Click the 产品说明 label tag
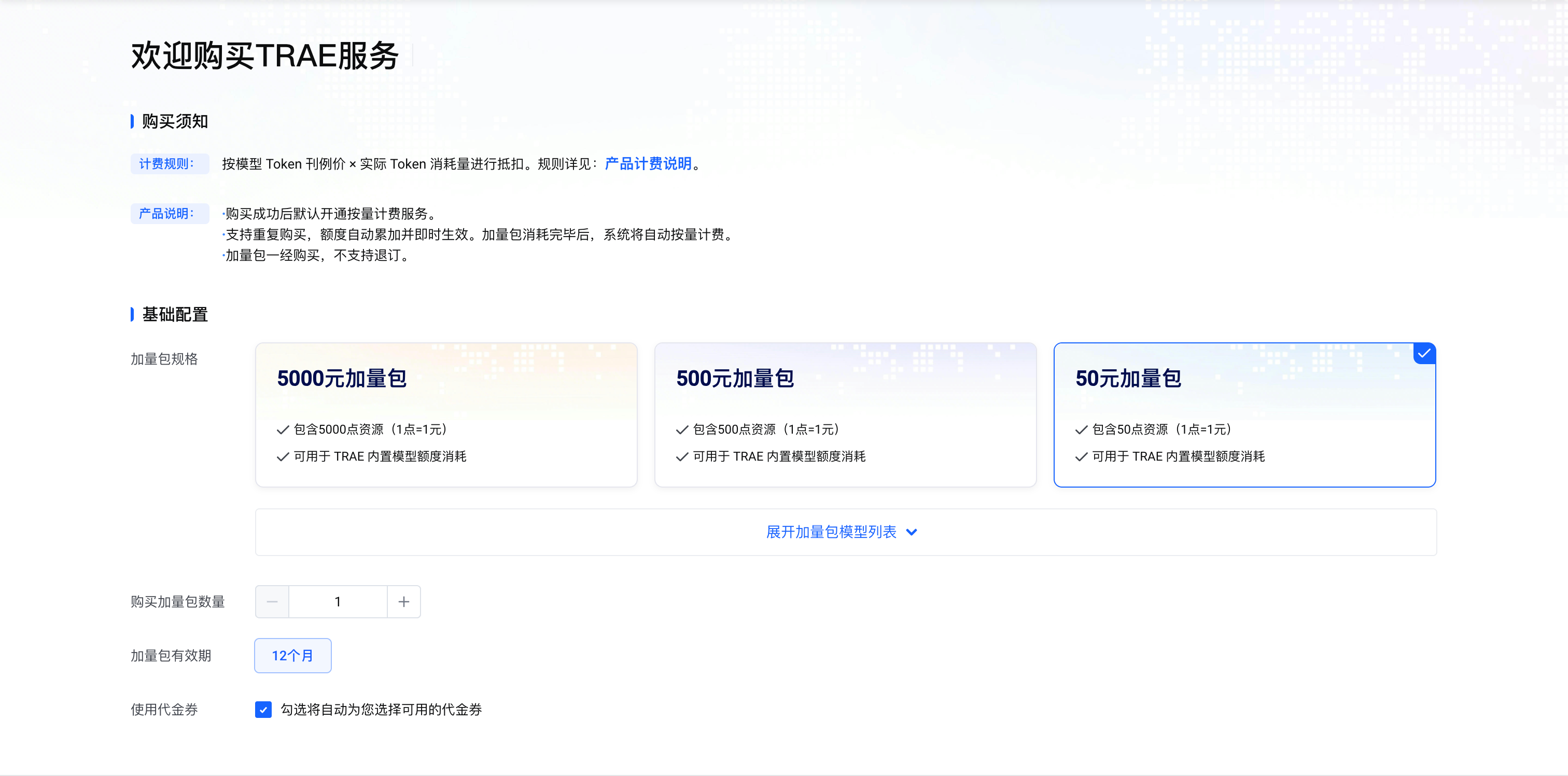This screenshot has width=1568, height=776. click(170, 214)
